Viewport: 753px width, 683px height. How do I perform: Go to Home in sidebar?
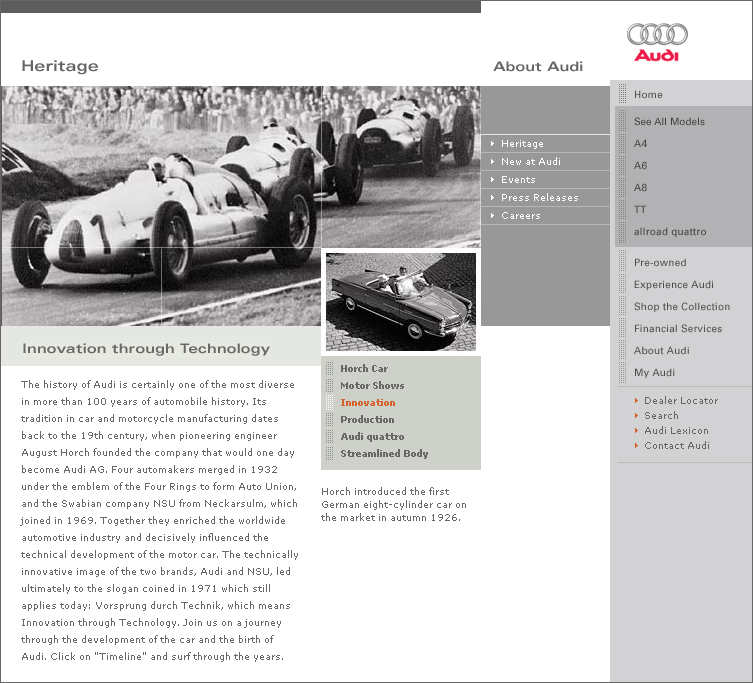click(648, 95)
